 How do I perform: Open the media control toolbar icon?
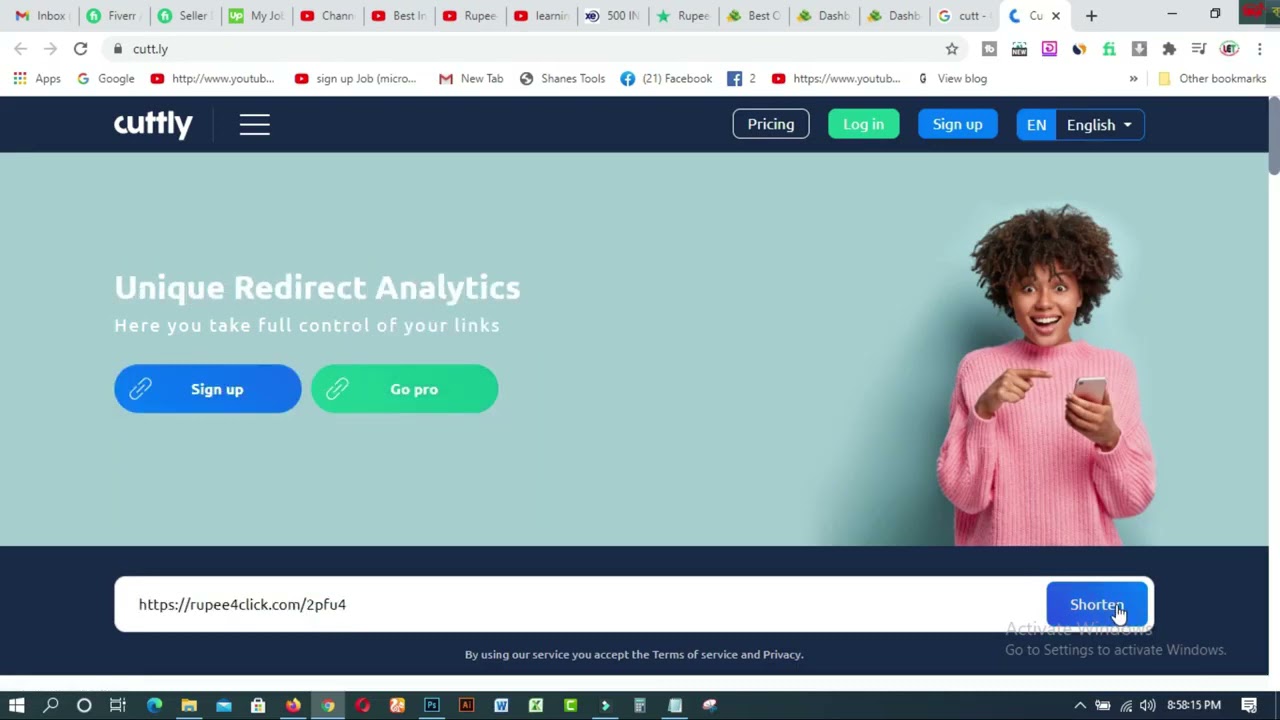point(1199,48)
